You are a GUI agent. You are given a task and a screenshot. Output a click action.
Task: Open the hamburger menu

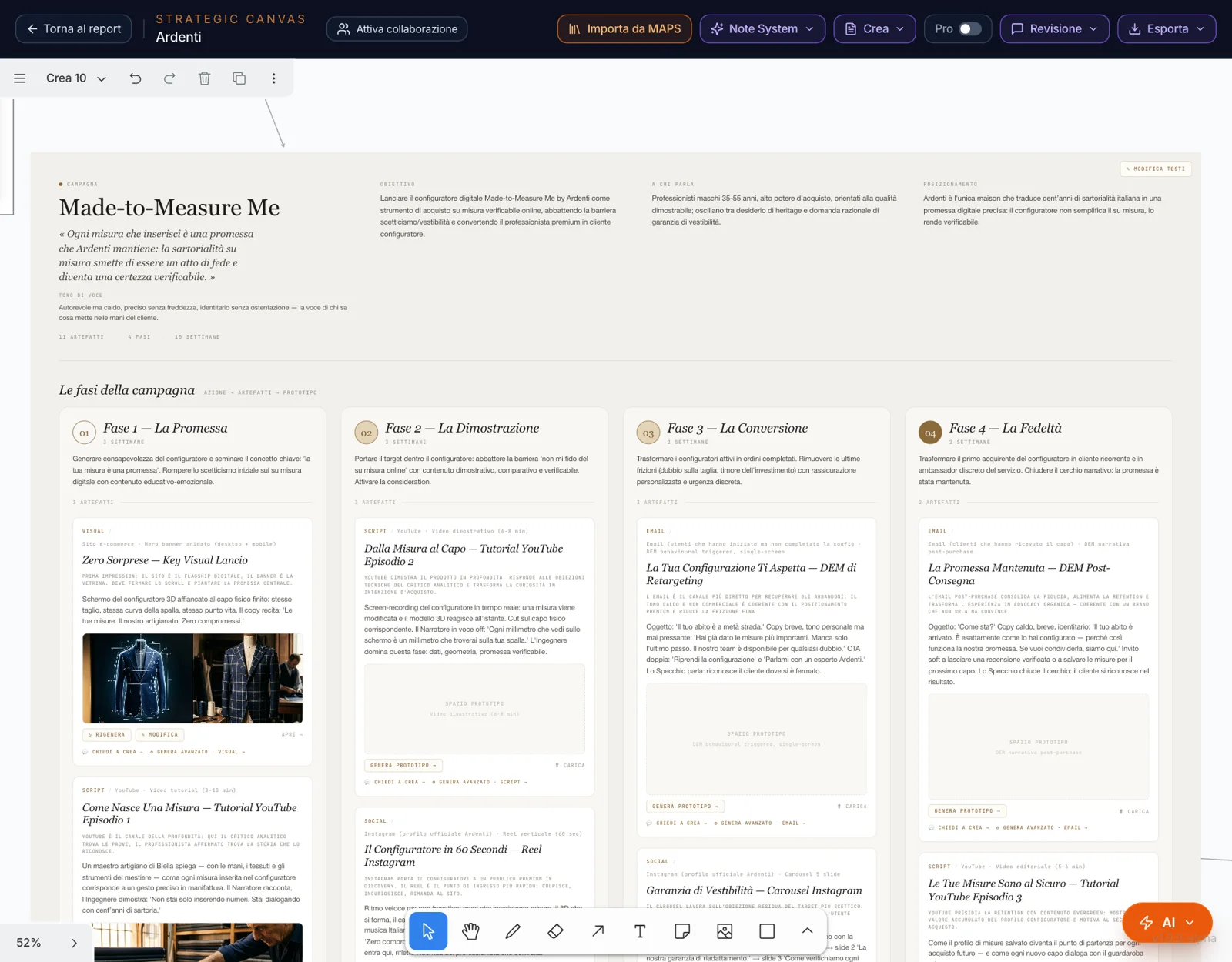(x=20, y=78)
